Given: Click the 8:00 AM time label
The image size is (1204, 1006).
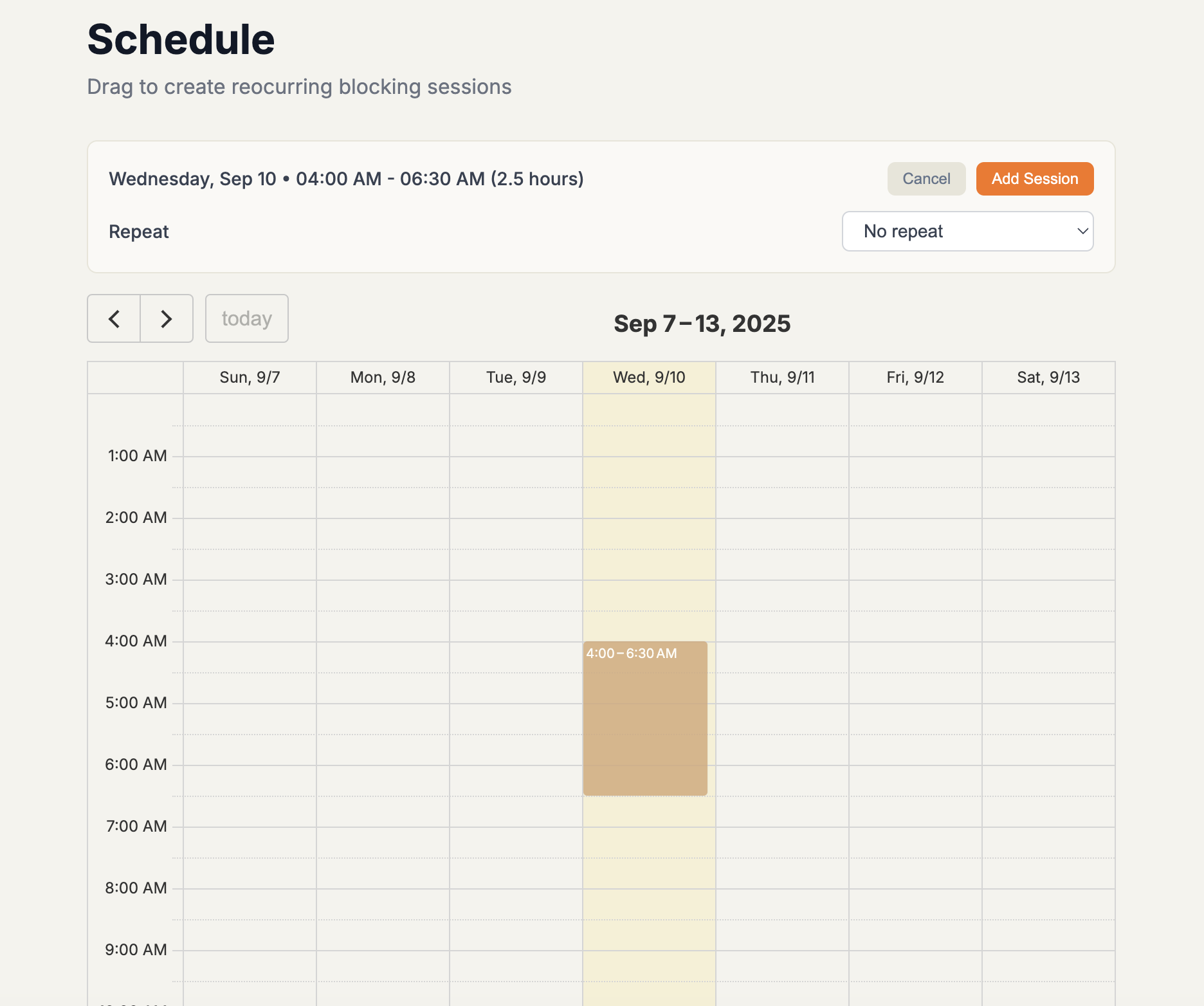Looking at the screenshot, I should [135, 888].
